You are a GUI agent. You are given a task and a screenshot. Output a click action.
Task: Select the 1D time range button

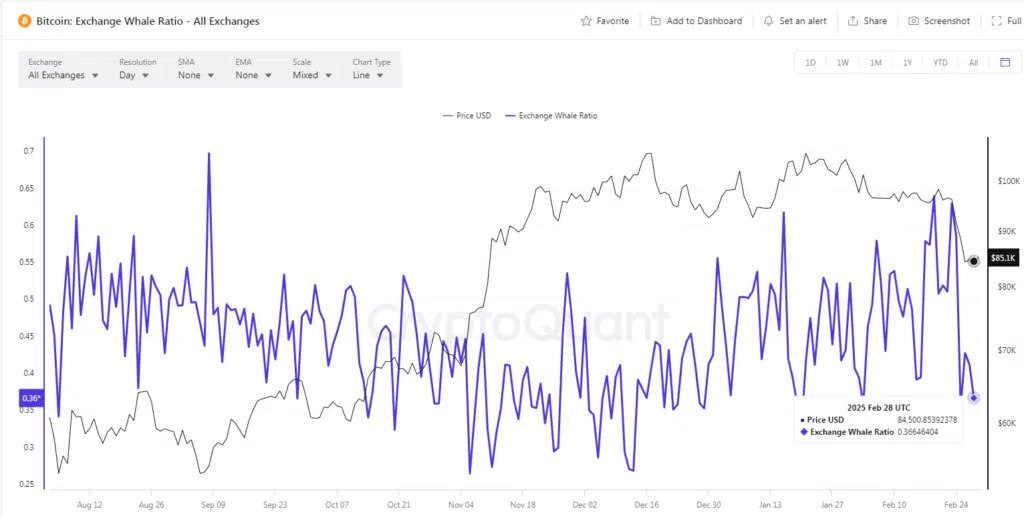click(x=810, y=63)
